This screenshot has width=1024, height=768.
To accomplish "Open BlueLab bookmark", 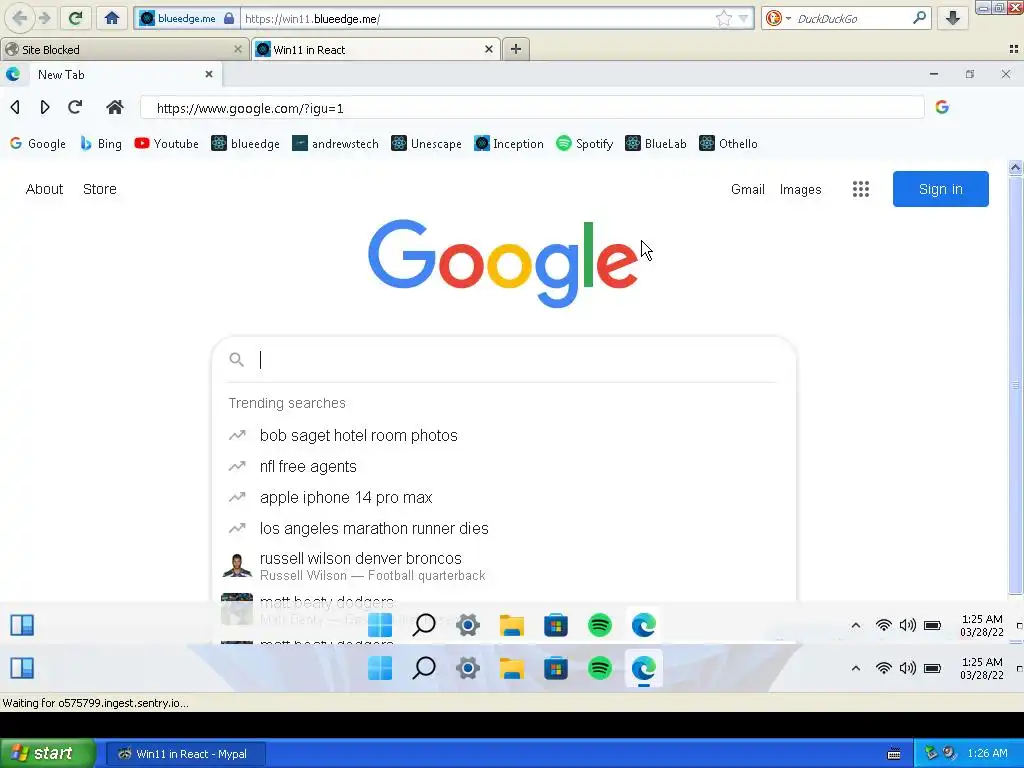I will 656,144.
